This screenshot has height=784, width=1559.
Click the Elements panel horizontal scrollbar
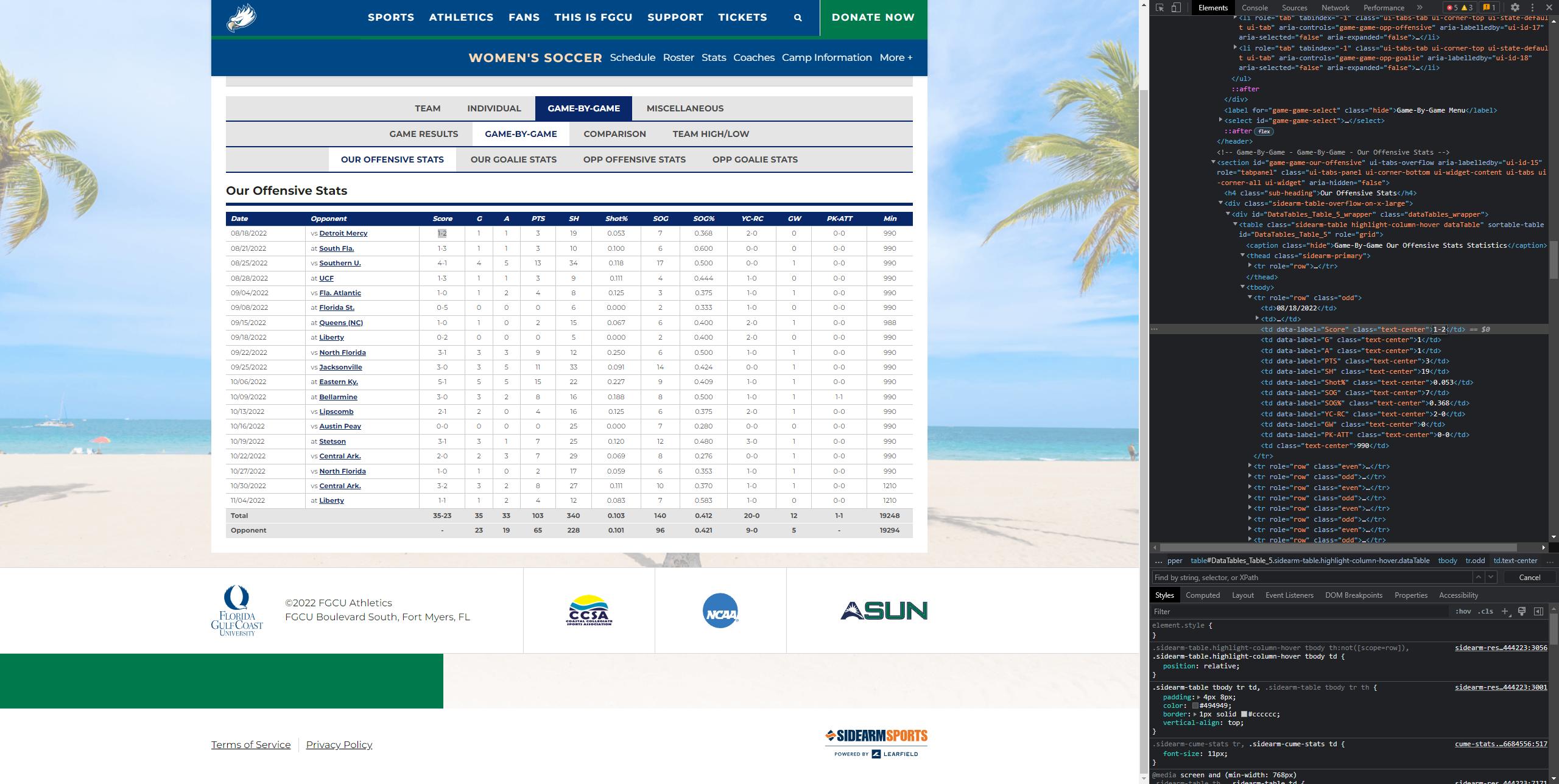1339,547
